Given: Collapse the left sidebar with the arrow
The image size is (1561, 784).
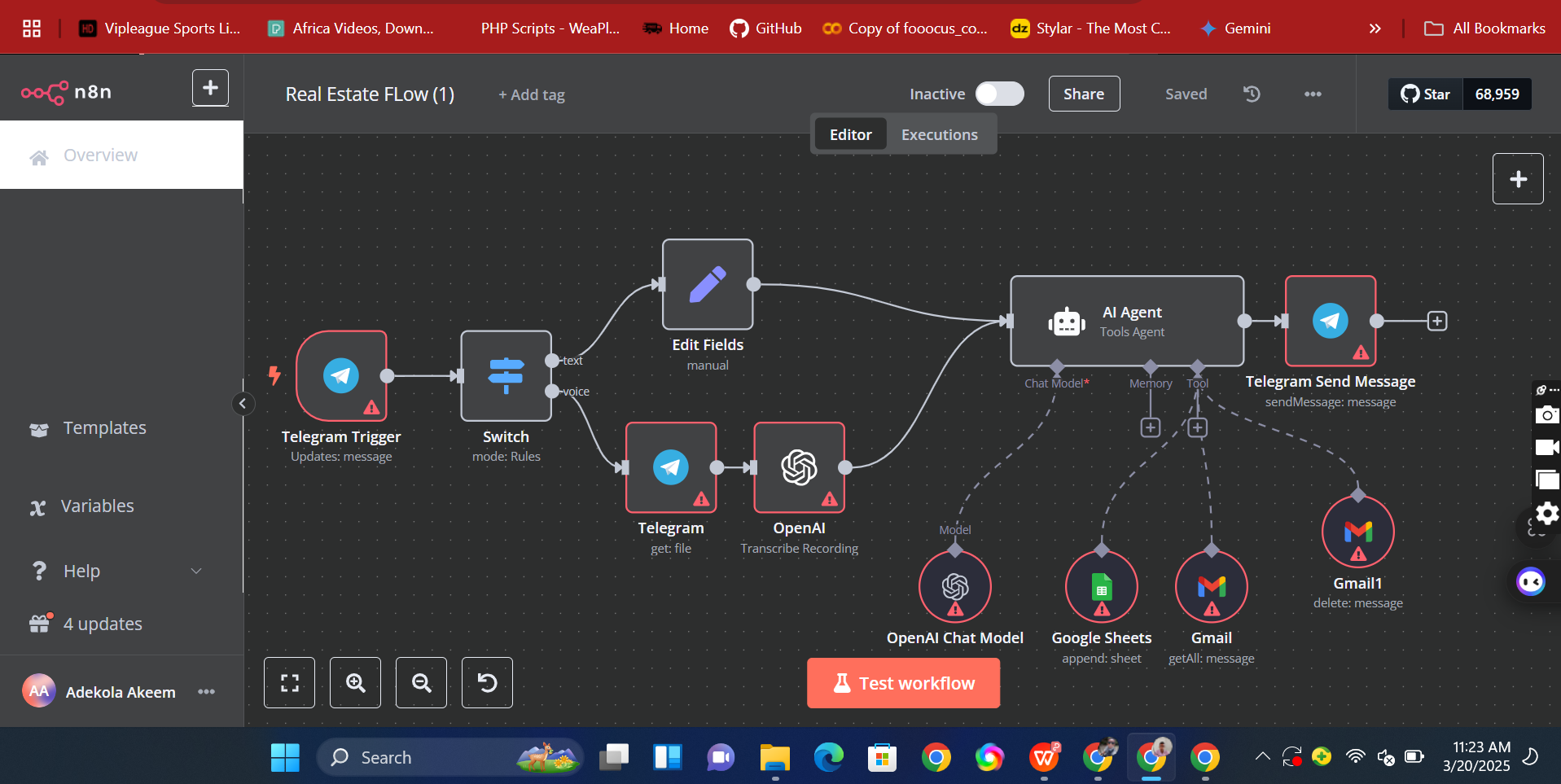Looking at the screenshot, I should pyautogui.click(x=243, y=404).
